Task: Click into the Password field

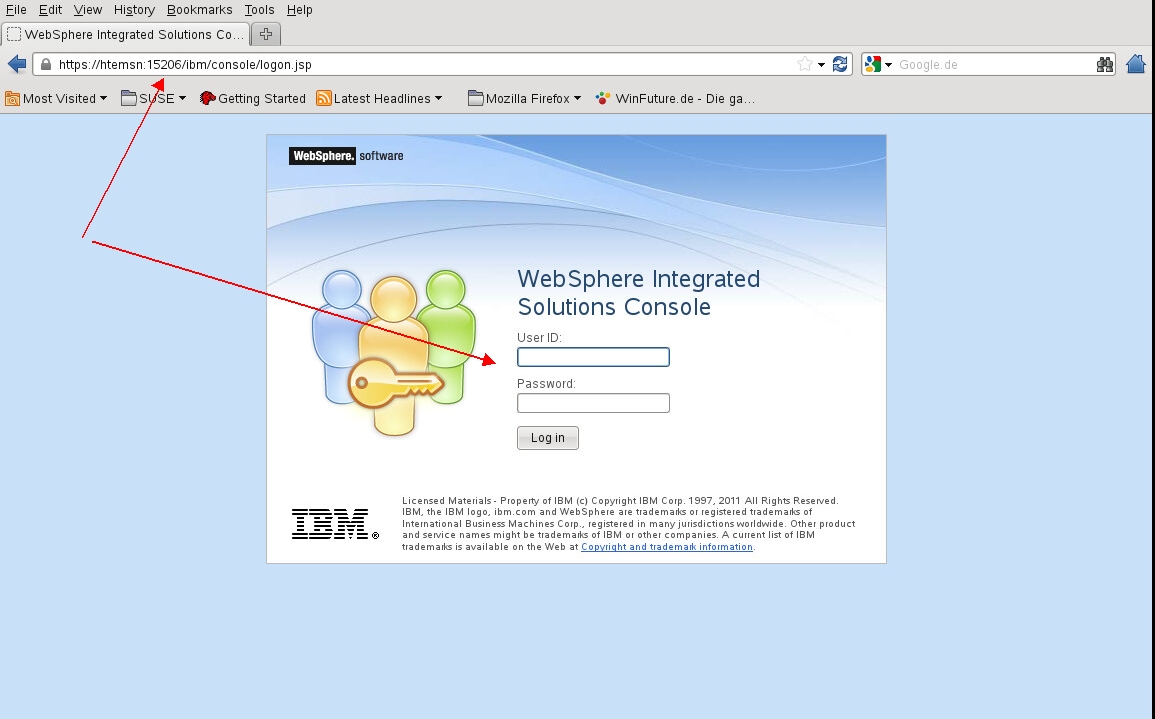Action: (x=593, y=403)
